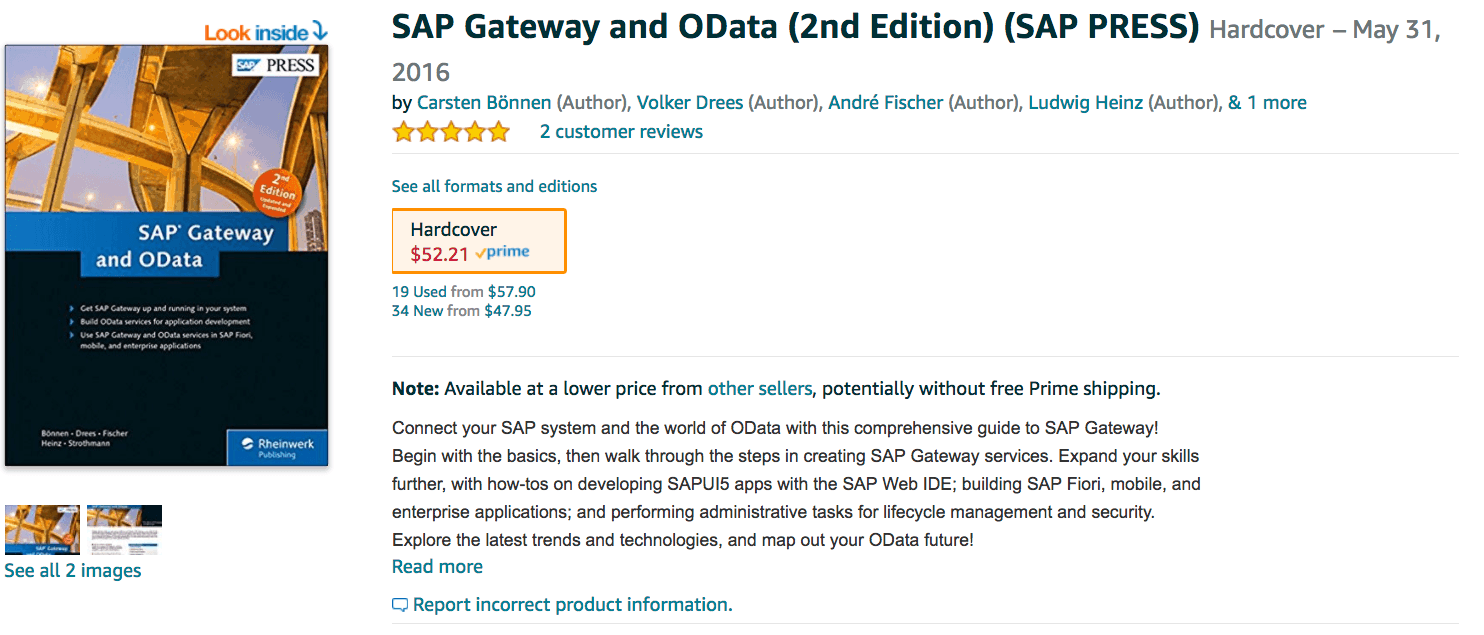Open author Carsten Bönnen's page
Image resolution: width=1484 pixels, height=635 pixels.
pyautogui.click(x=484, y=103)
